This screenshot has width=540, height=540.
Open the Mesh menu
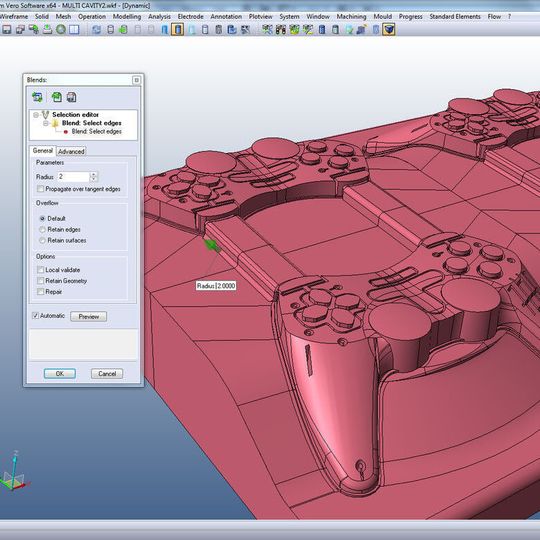pos(63,16)
